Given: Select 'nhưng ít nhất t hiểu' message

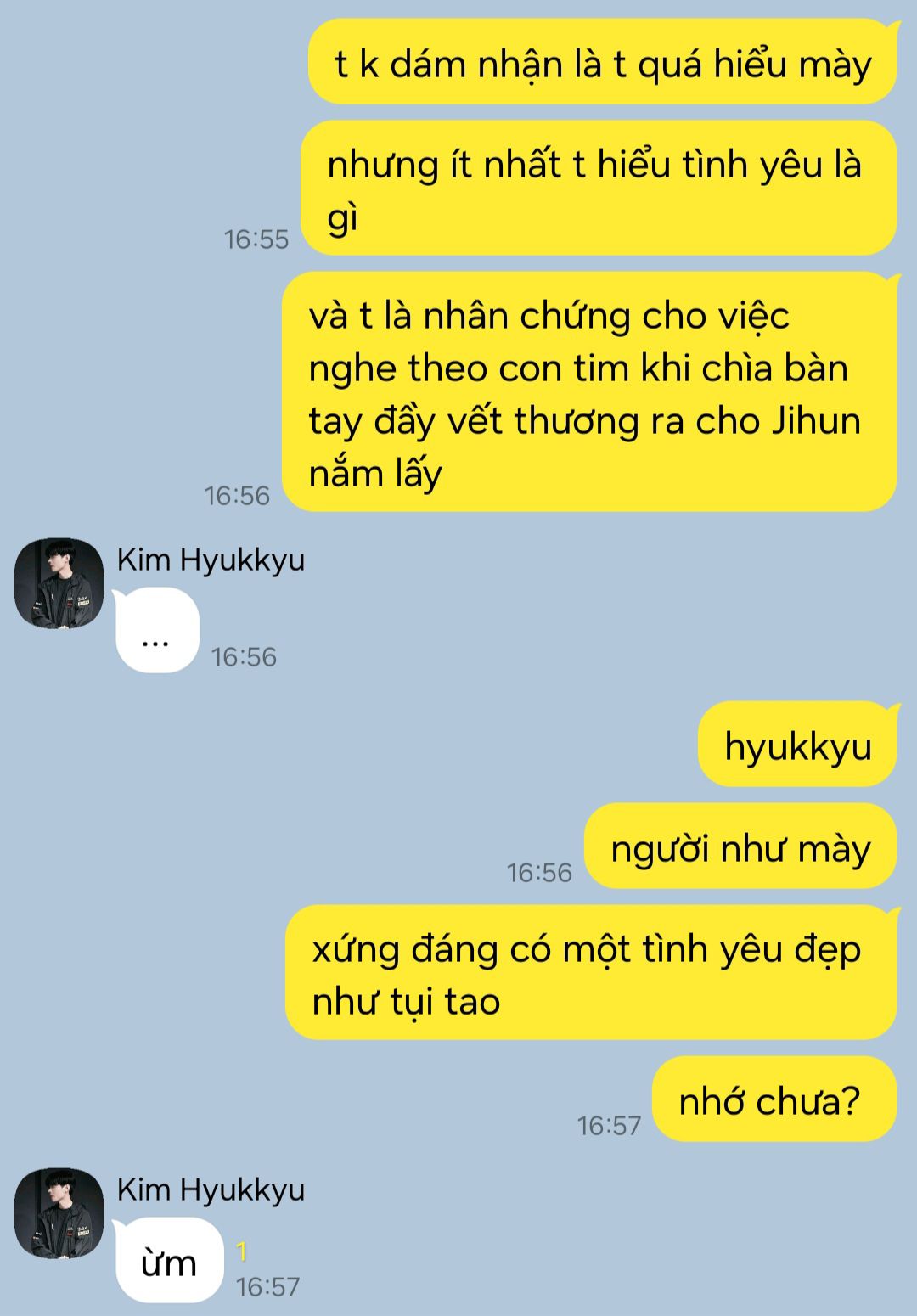Looking at the screenshot, I should (x=599, y=188).
